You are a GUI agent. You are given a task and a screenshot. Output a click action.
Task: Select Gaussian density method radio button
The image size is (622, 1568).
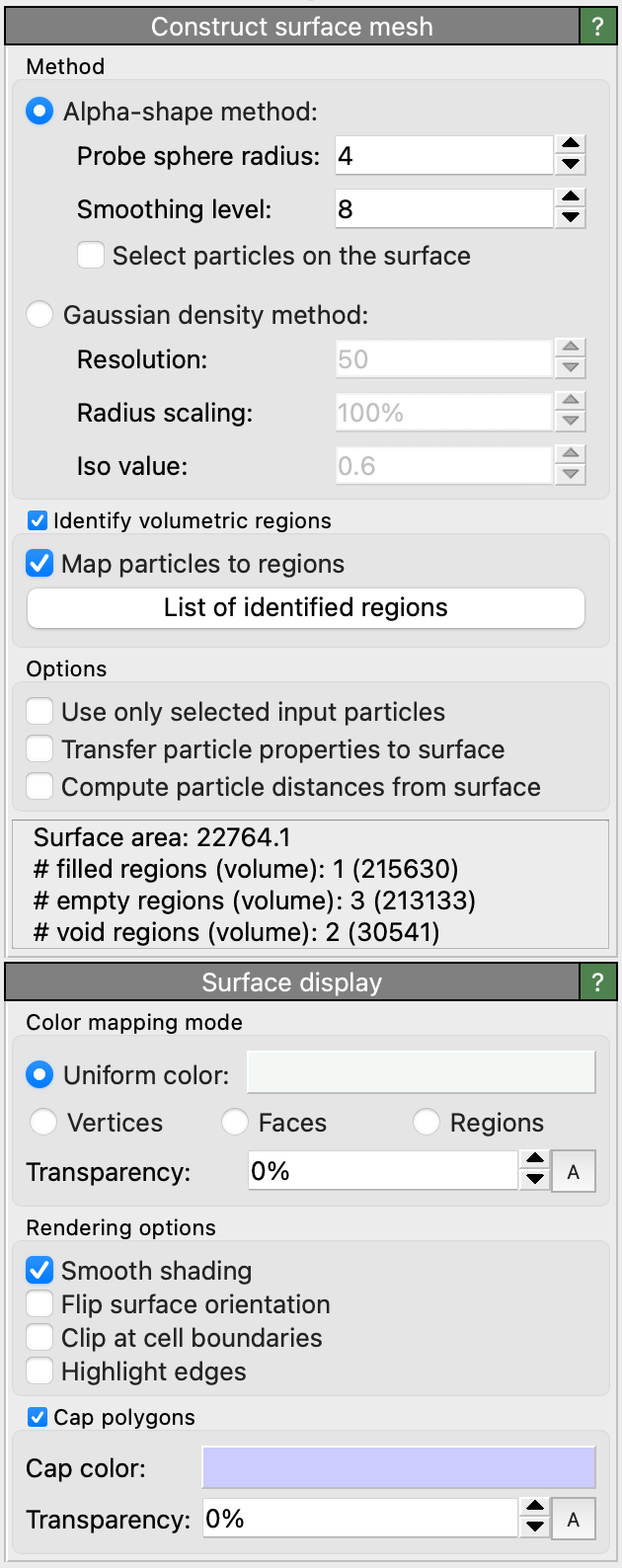(39, 315)
